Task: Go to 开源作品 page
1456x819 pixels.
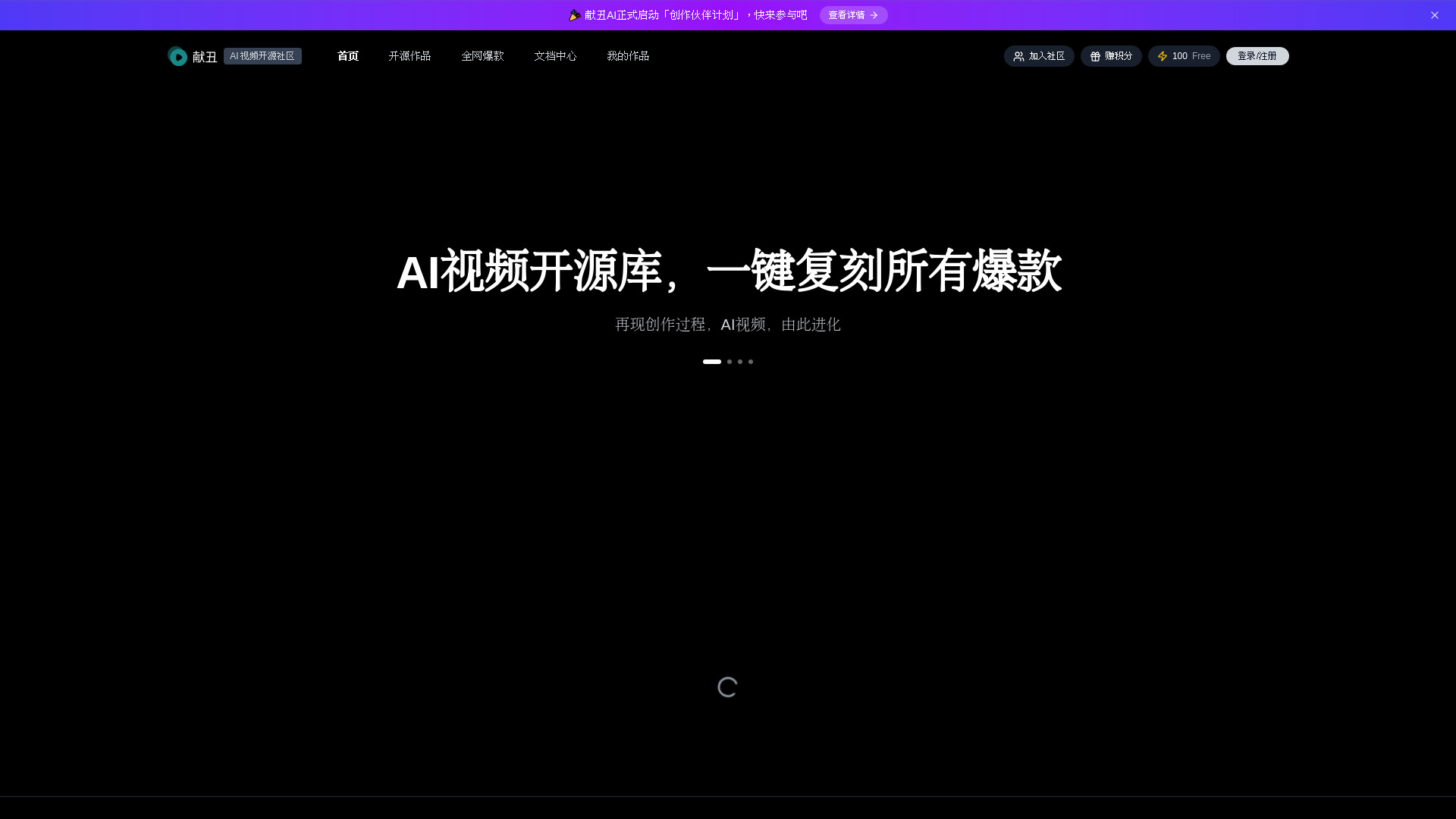Action: point(409,56)
